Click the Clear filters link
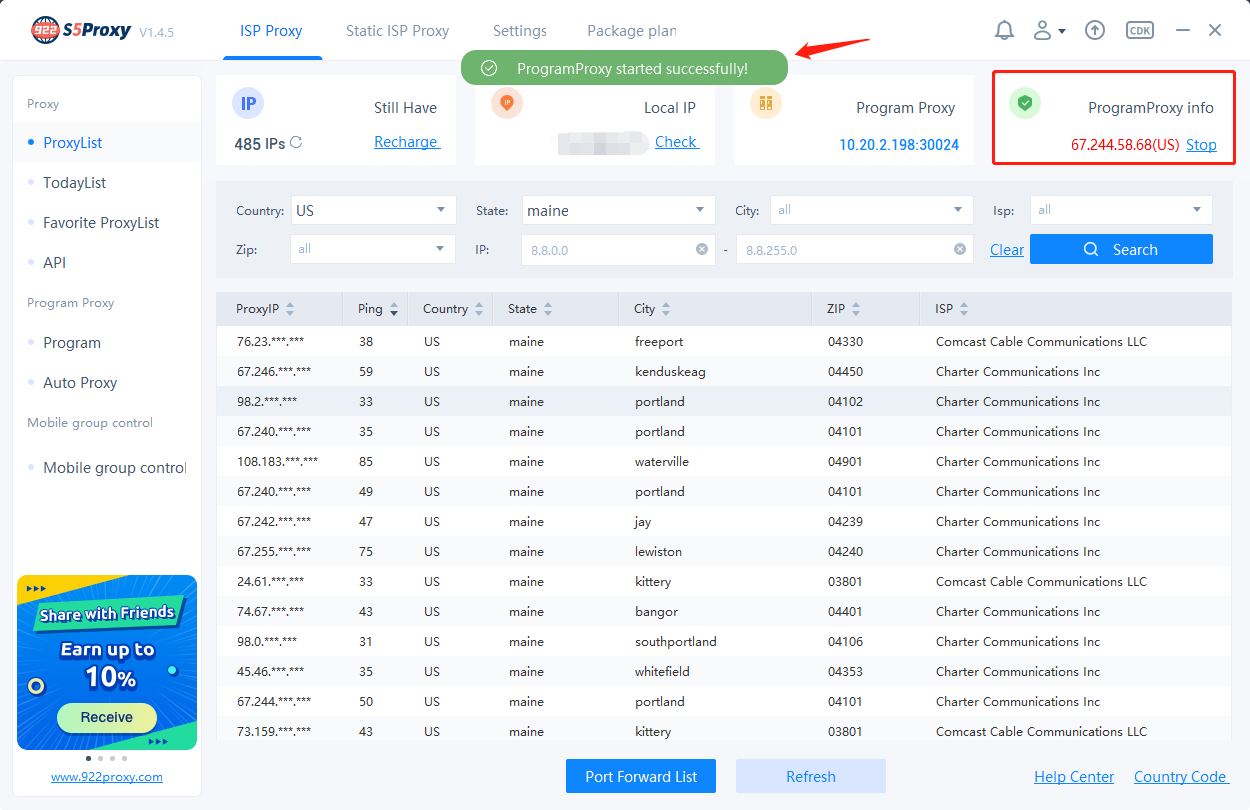The image size is (1250, 810). (x=1007, y=250)
